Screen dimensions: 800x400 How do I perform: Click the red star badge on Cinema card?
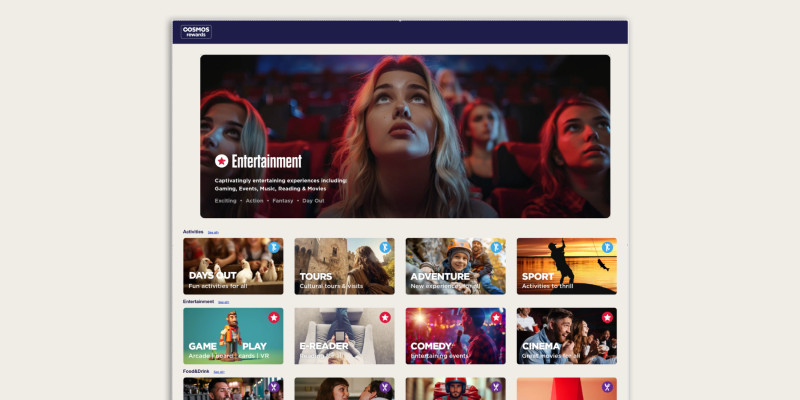pyautogui.click(x=607, y=317)
